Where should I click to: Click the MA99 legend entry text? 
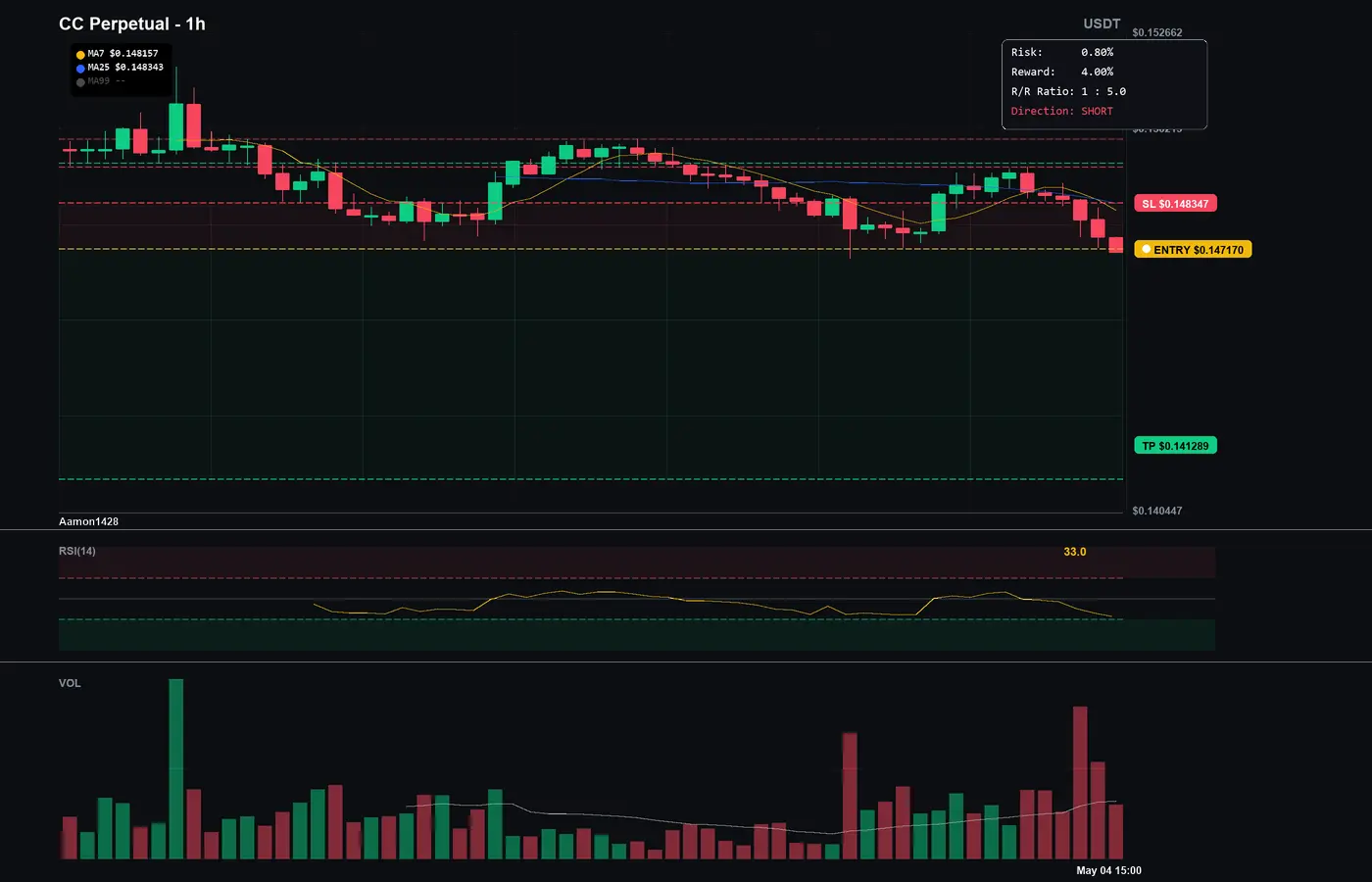(106, 81)
